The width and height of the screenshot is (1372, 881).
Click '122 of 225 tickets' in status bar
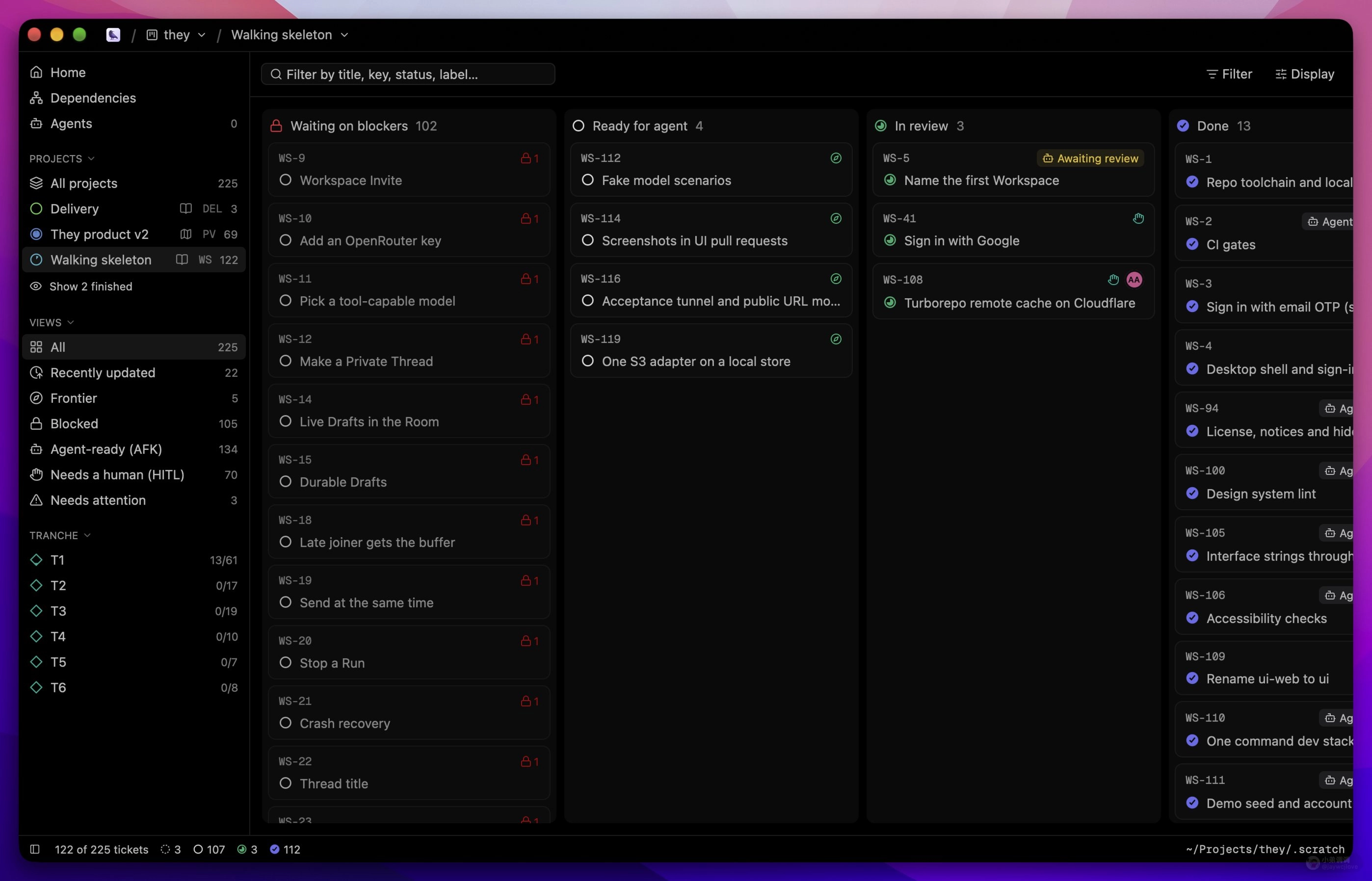[x=101, y=850]
